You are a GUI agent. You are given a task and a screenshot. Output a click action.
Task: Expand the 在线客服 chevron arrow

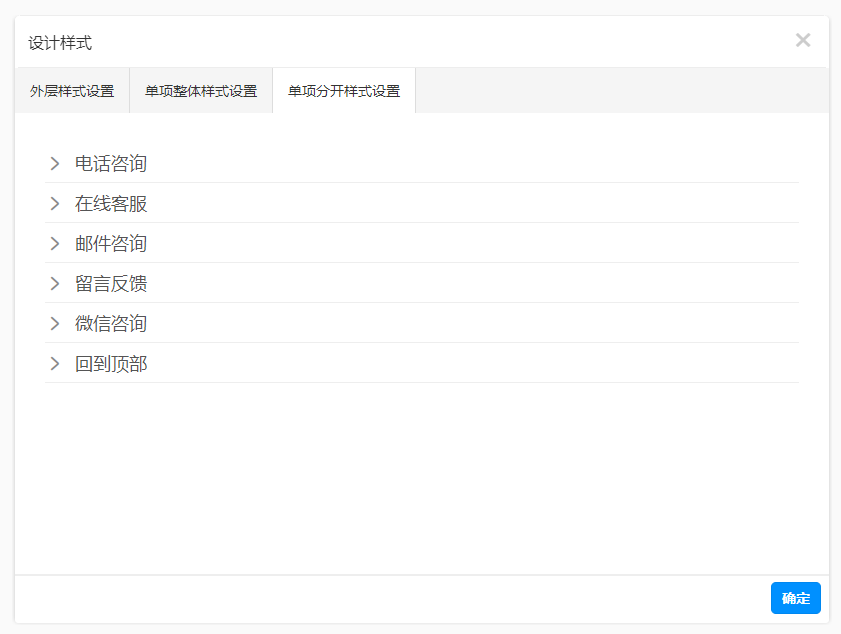point(55,203)
